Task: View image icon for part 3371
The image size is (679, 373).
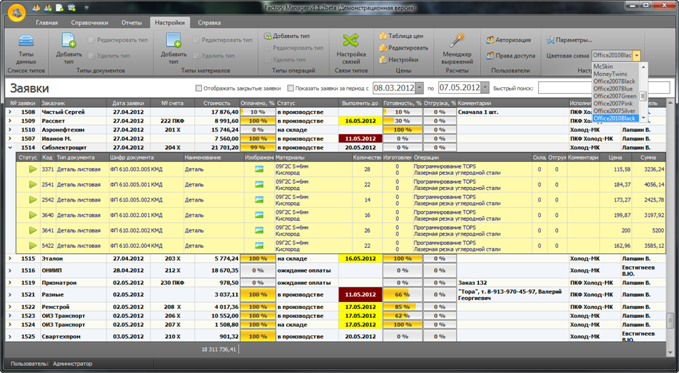Action: pyautogui.click(x=259, y=169)
